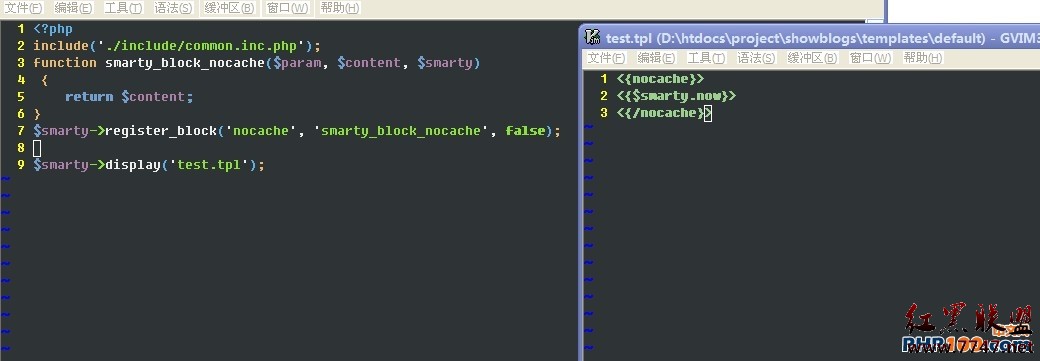Click <{$smarty.now}> on line 2 of test.tpl
This screenshot has height=361, width=1040.
click(x=677, y=96)
